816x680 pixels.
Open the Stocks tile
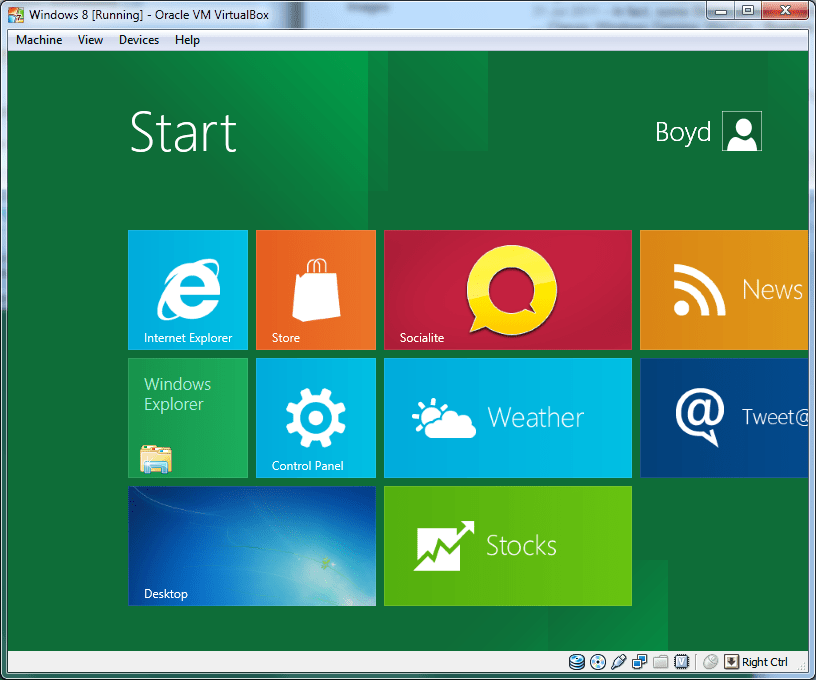click(x=508, y=546)
